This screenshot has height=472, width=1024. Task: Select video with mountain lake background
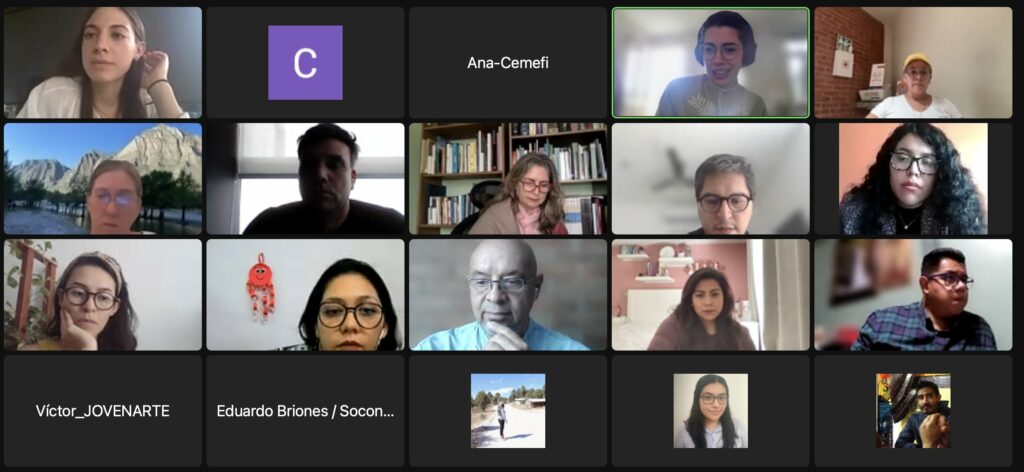tap(103, 179)
